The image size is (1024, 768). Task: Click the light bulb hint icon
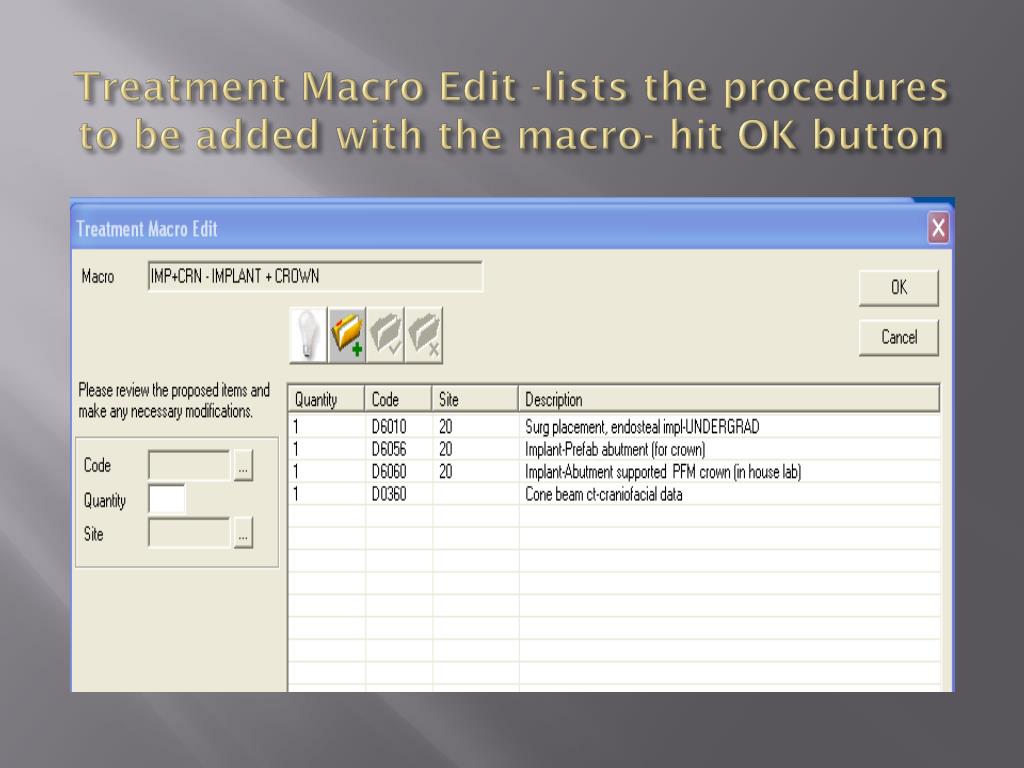[x=308, y=335]
